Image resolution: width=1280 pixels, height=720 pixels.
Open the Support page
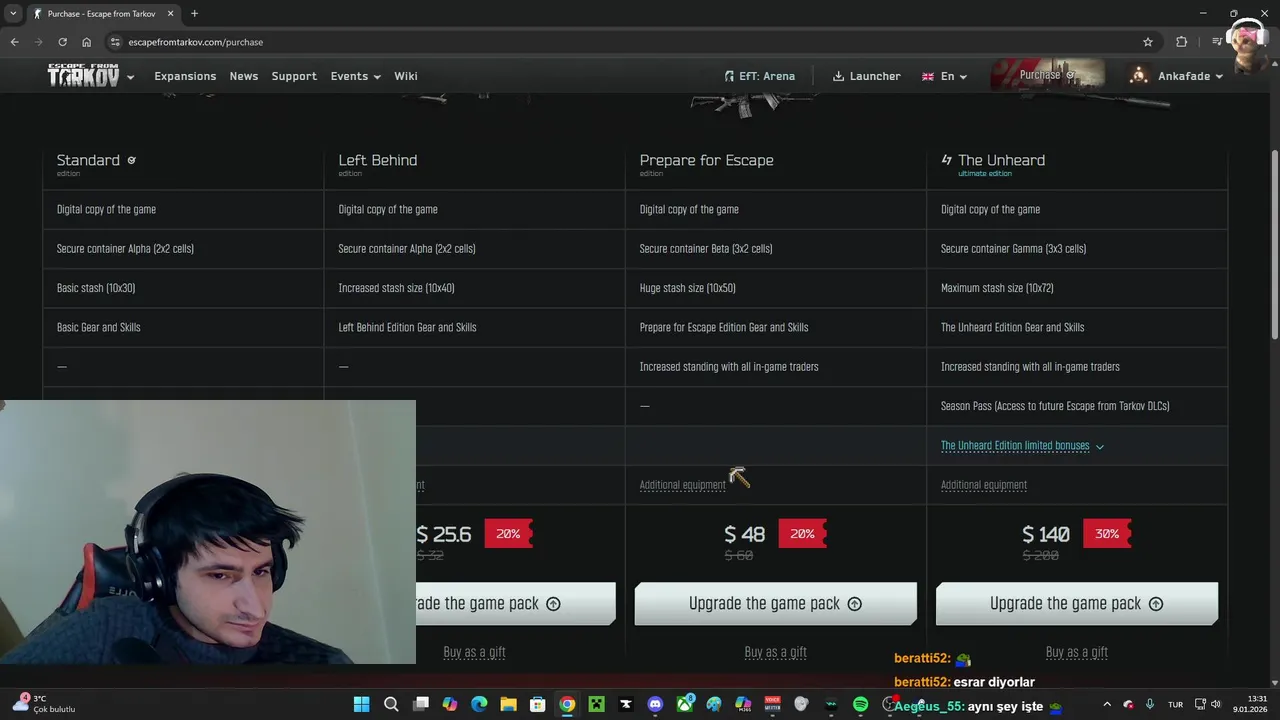coord(294,76)
